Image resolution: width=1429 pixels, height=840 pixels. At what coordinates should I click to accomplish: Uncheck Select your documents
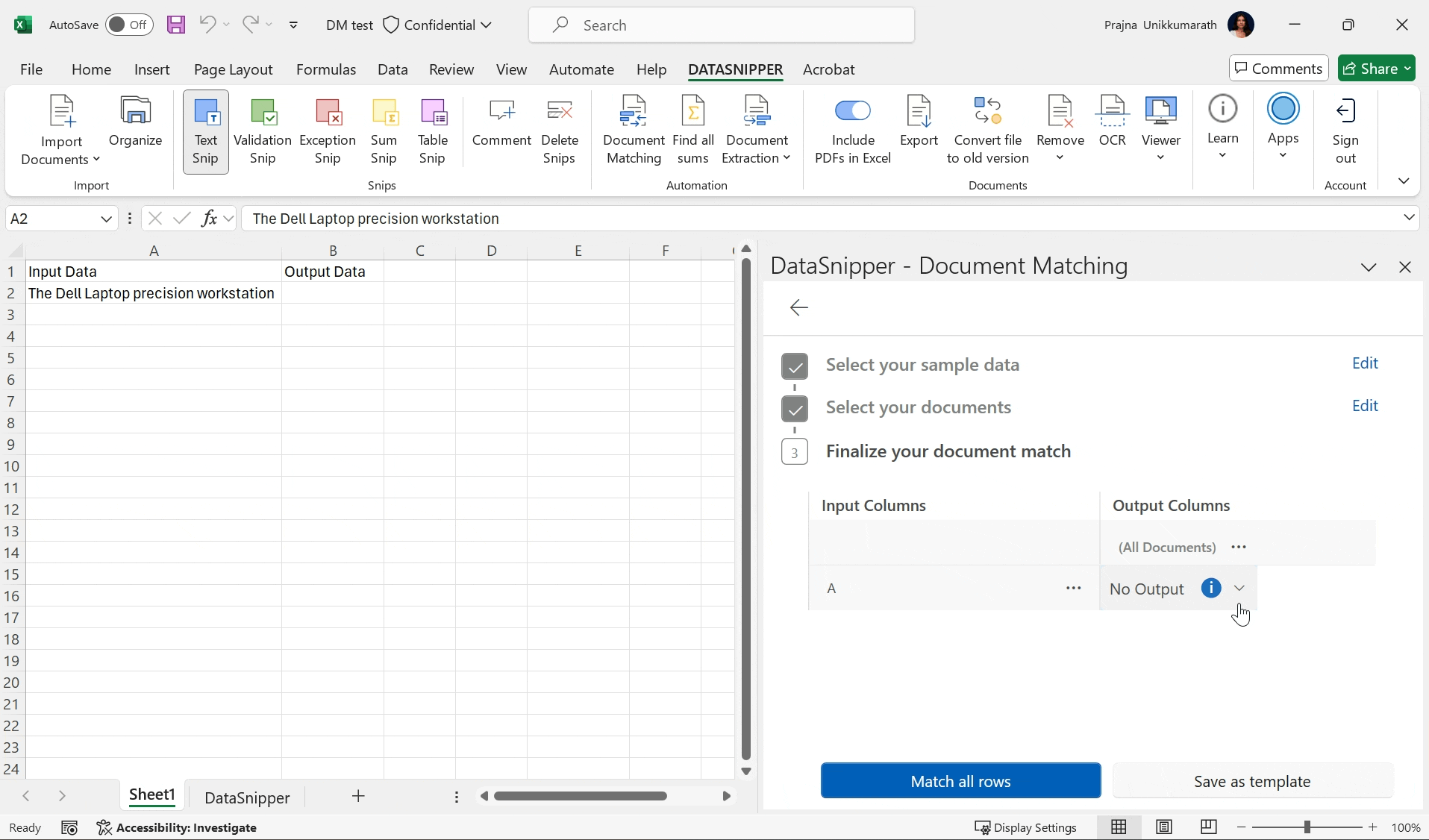click(x=795, y=409)
